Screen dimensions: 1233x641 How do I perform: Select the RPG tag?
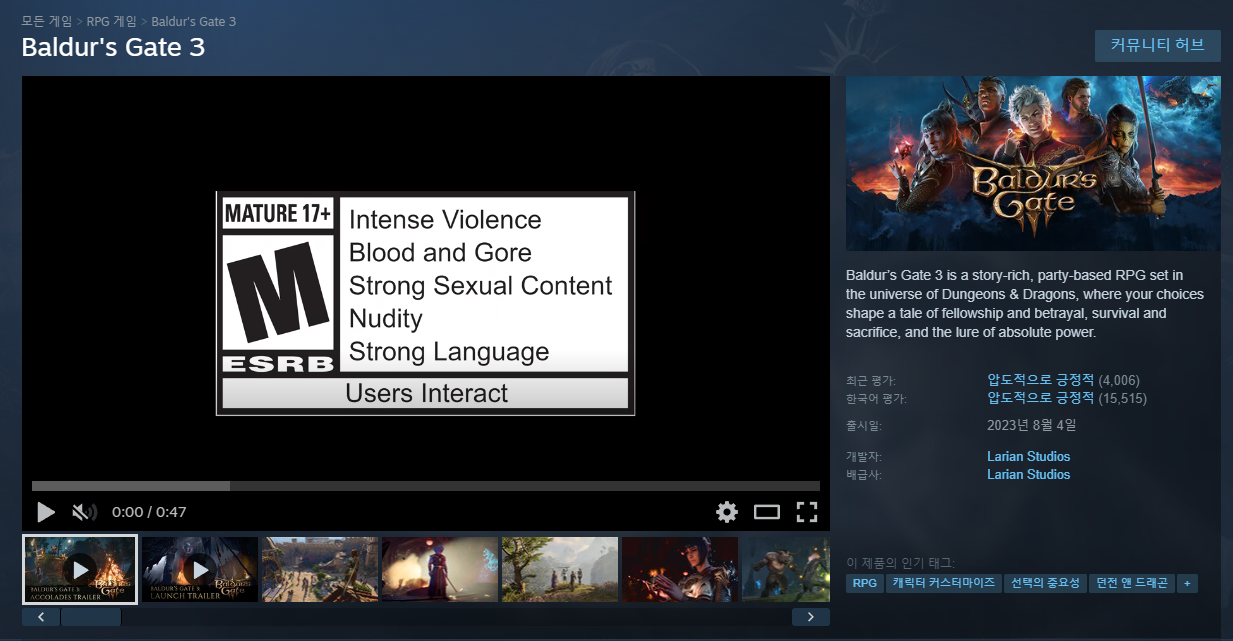point(865,583)
